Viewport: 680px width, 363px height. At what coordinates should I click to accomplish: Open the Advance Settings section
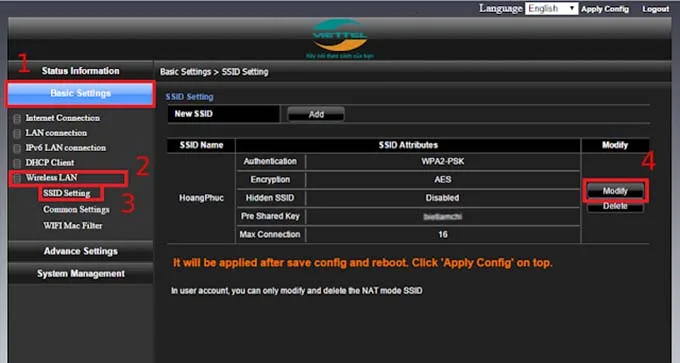[81, 251]
